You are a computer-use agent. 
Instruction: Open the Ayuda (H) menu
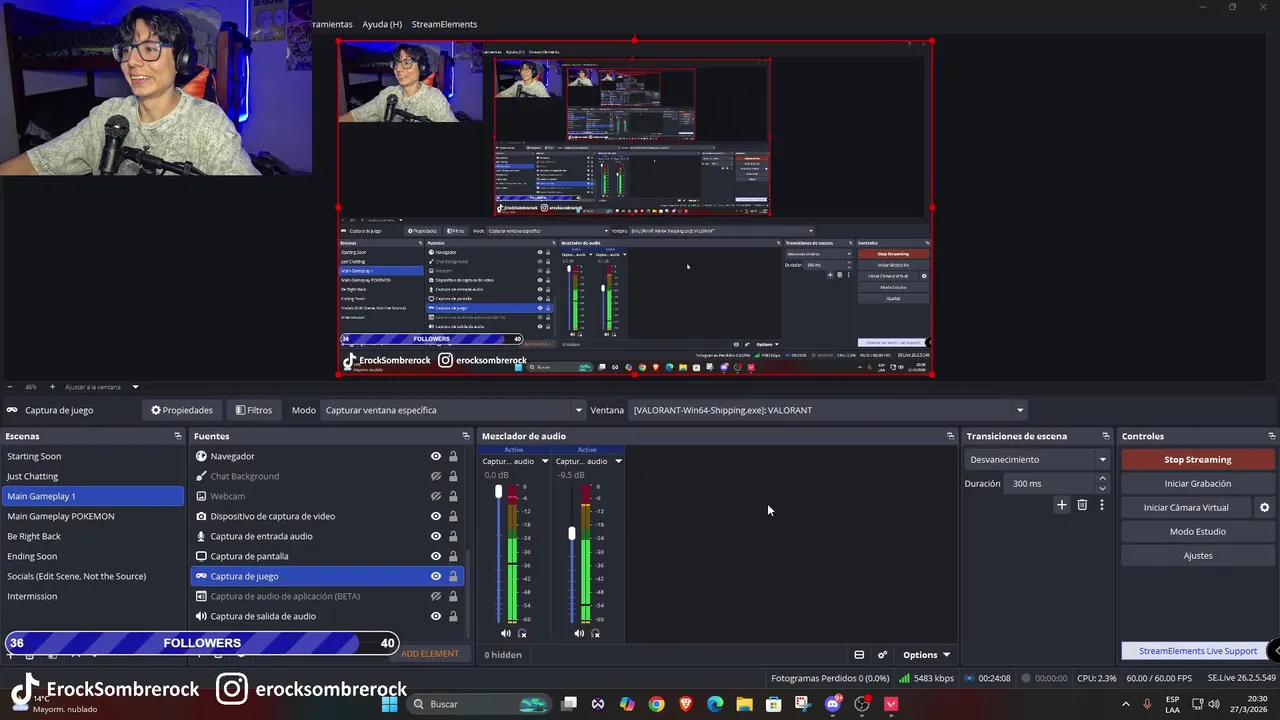point(382,24)
